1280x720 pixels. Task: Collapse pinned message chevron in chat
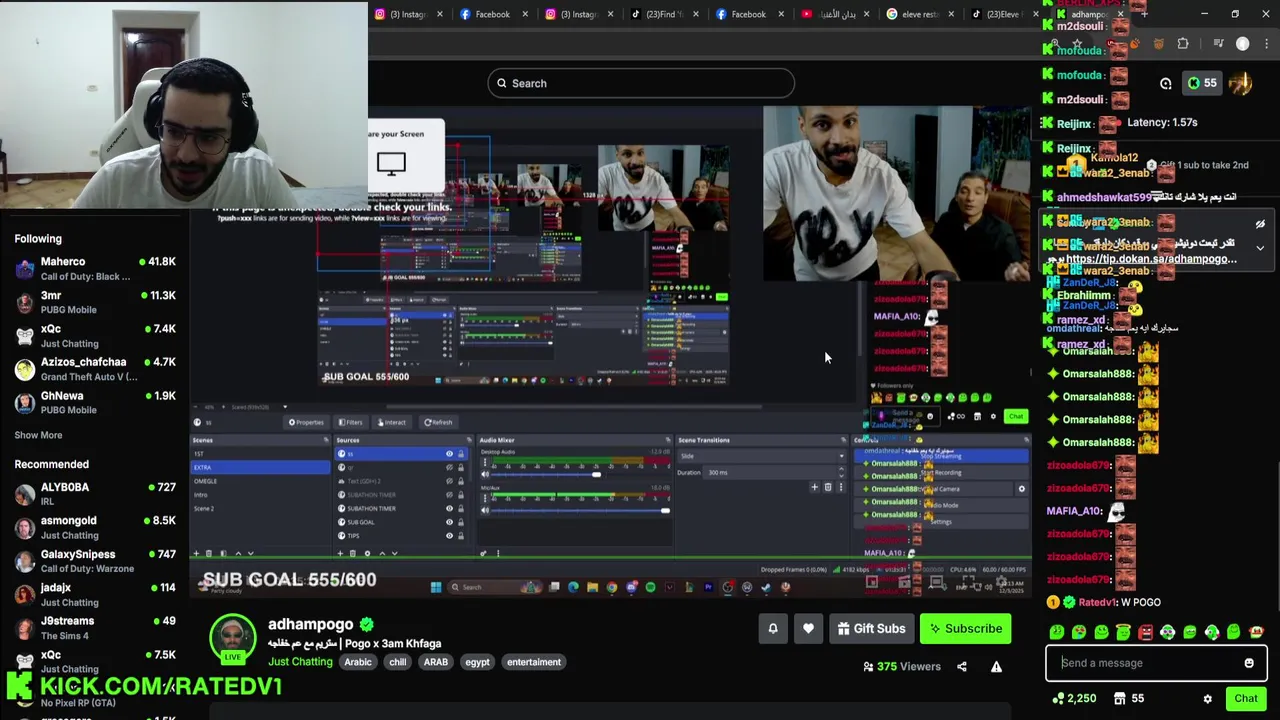[1260, 248]
